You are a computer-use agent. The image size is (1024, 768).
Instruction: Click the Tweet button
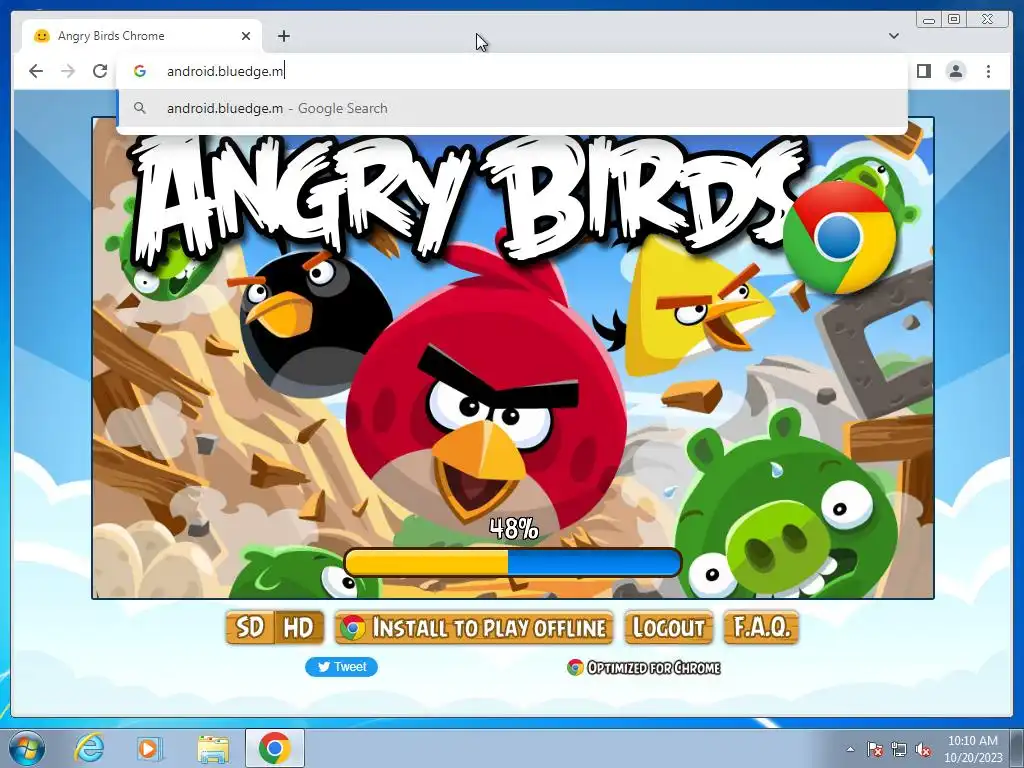click(341, 667)
